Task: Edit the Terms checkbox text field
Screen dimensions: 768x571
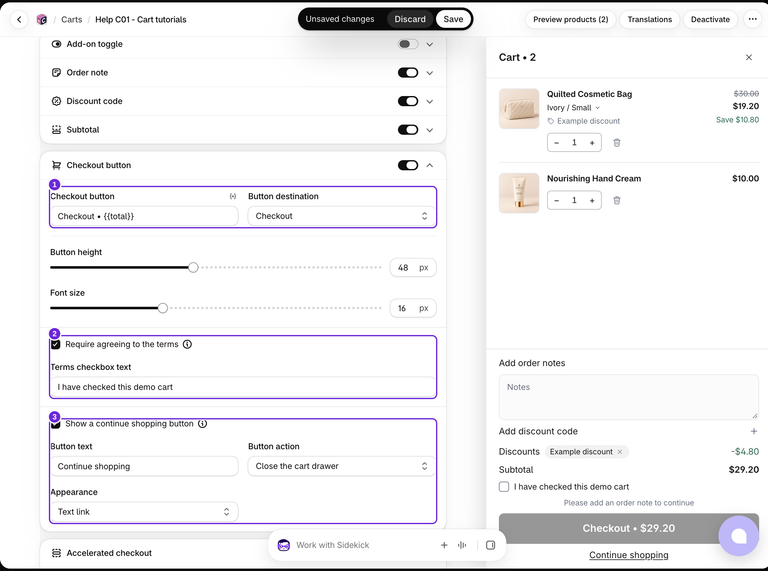Action: pos(243,387)
